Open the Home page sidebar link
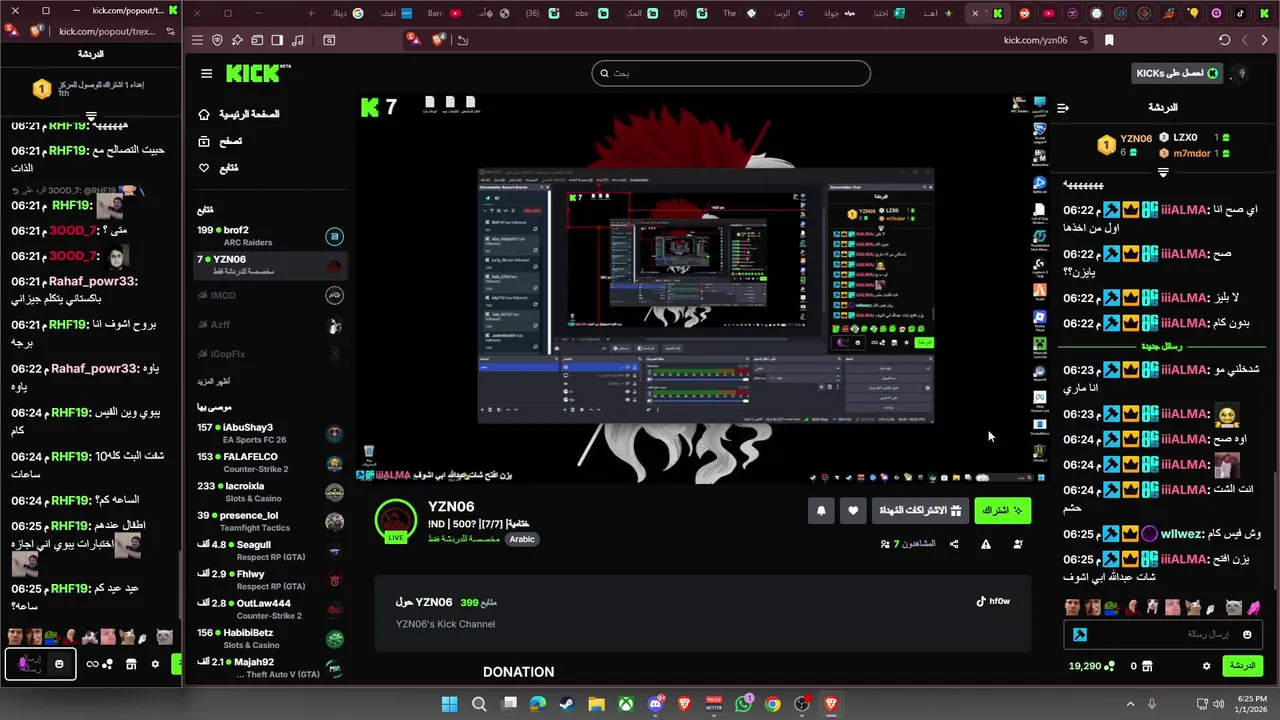1280x720 pixels. (240, 115)
